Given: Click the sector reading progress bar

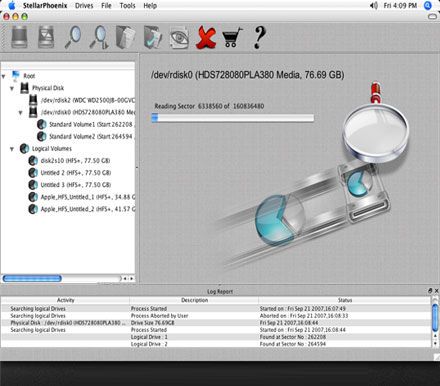Looking at the screenshot, I should (233, 118).
